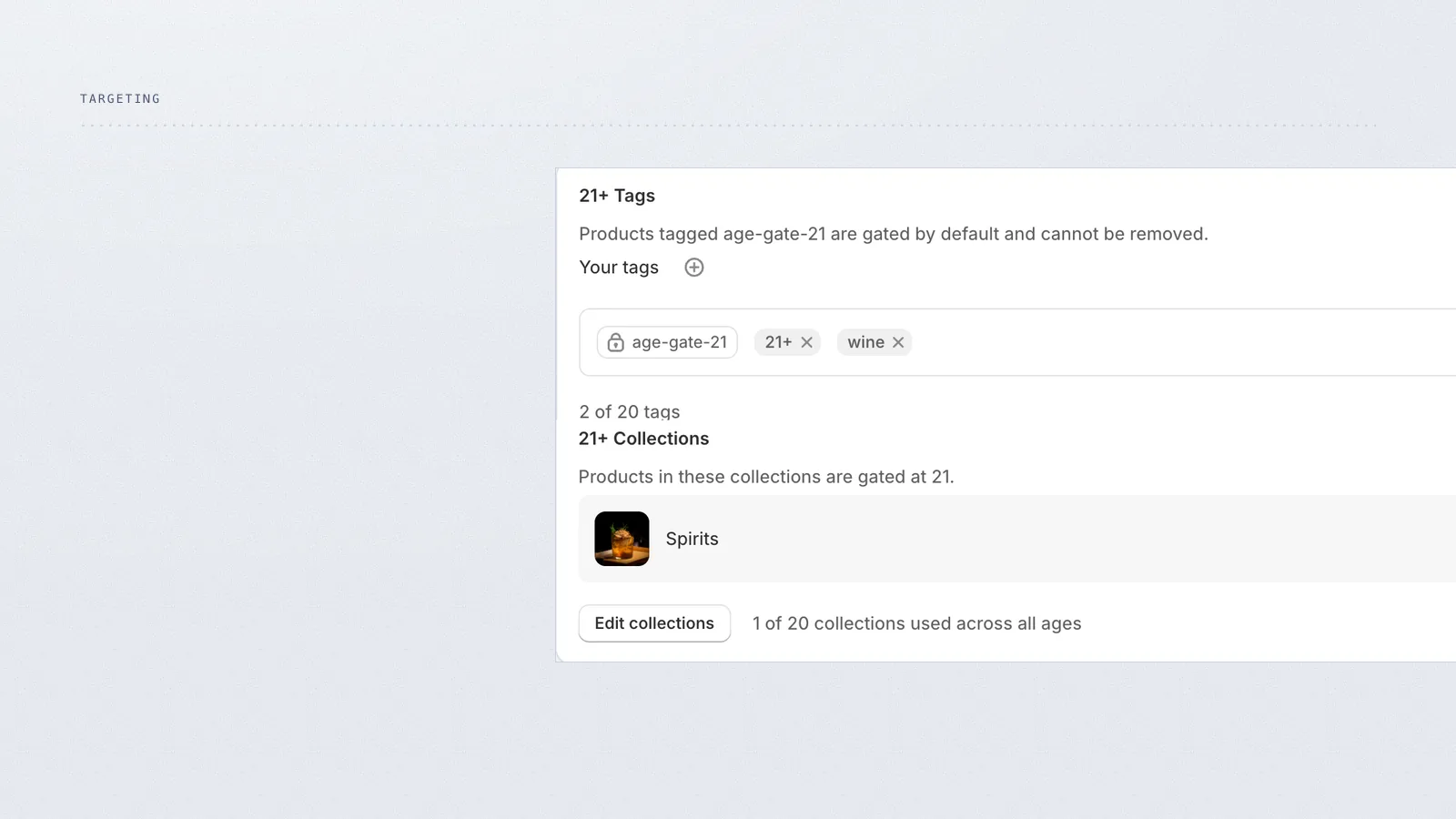Click the lock icon on age-gate-21 tag
Image resolution: width=1456 pixels, height=819 pixels.
616,342
